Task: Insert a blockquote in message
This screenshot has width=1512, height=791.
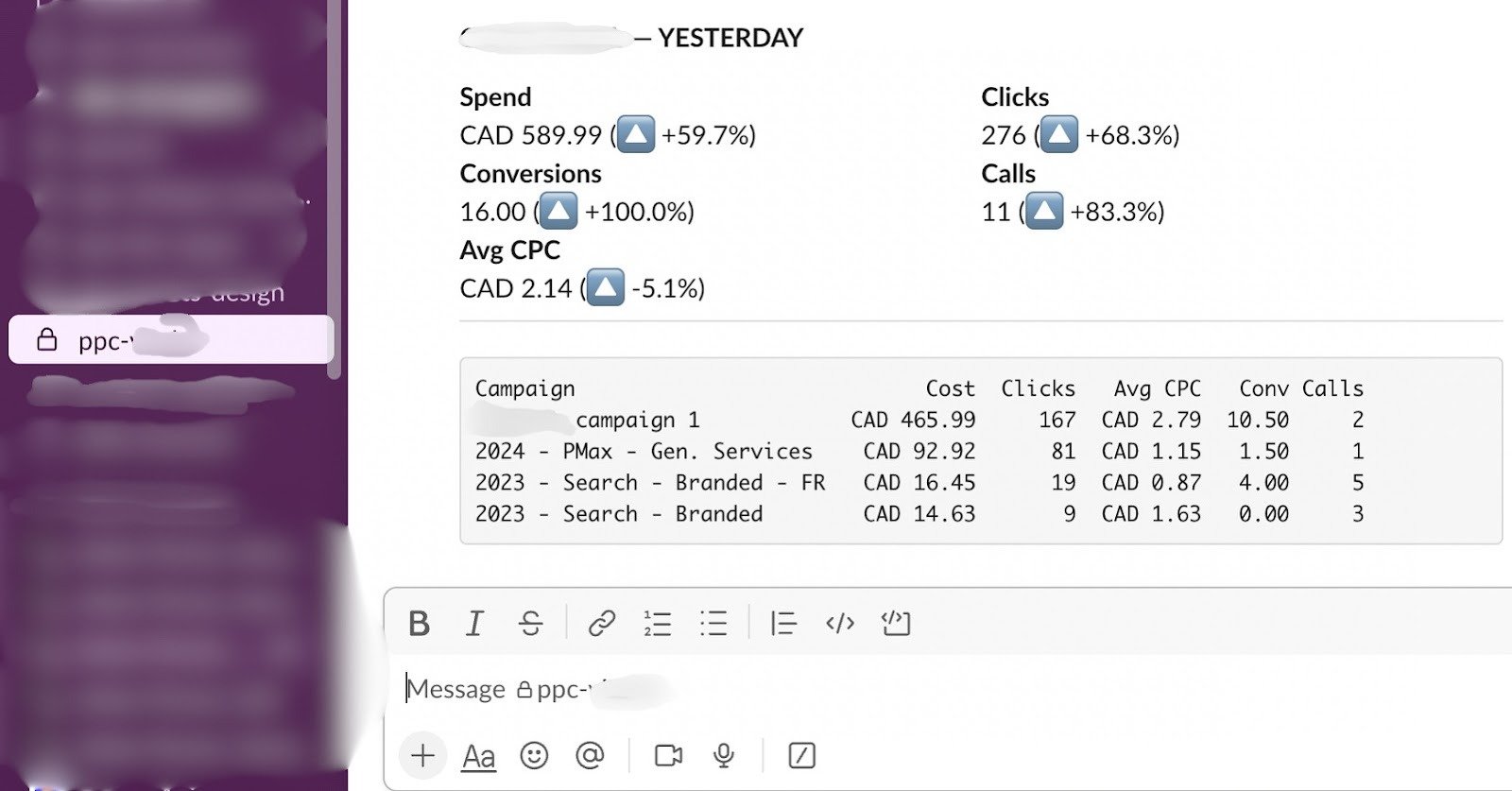Action: [x=783, y=624]
